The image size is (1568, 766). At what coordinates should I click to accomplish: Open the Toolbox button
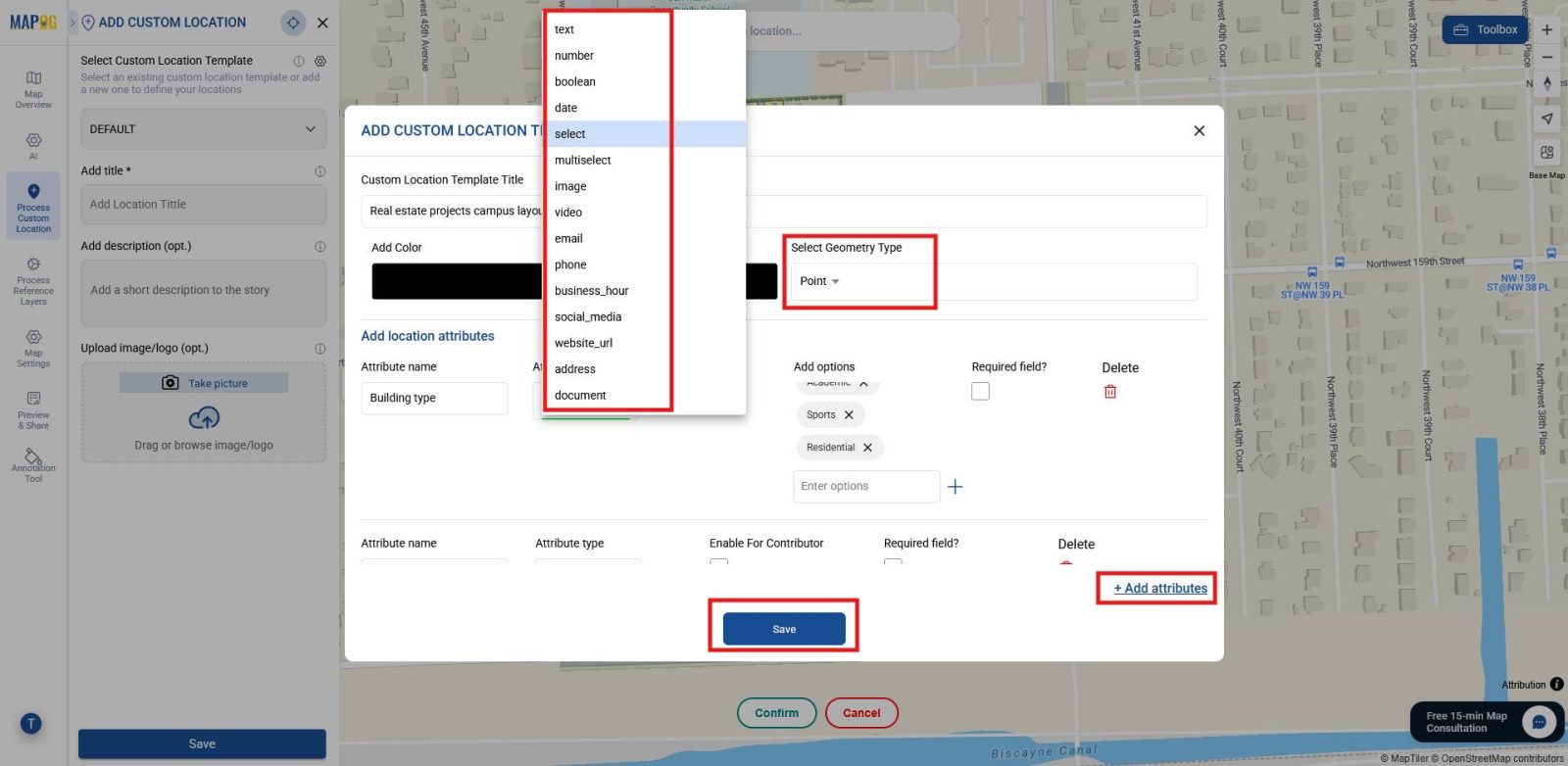(x=1486, y=29)
